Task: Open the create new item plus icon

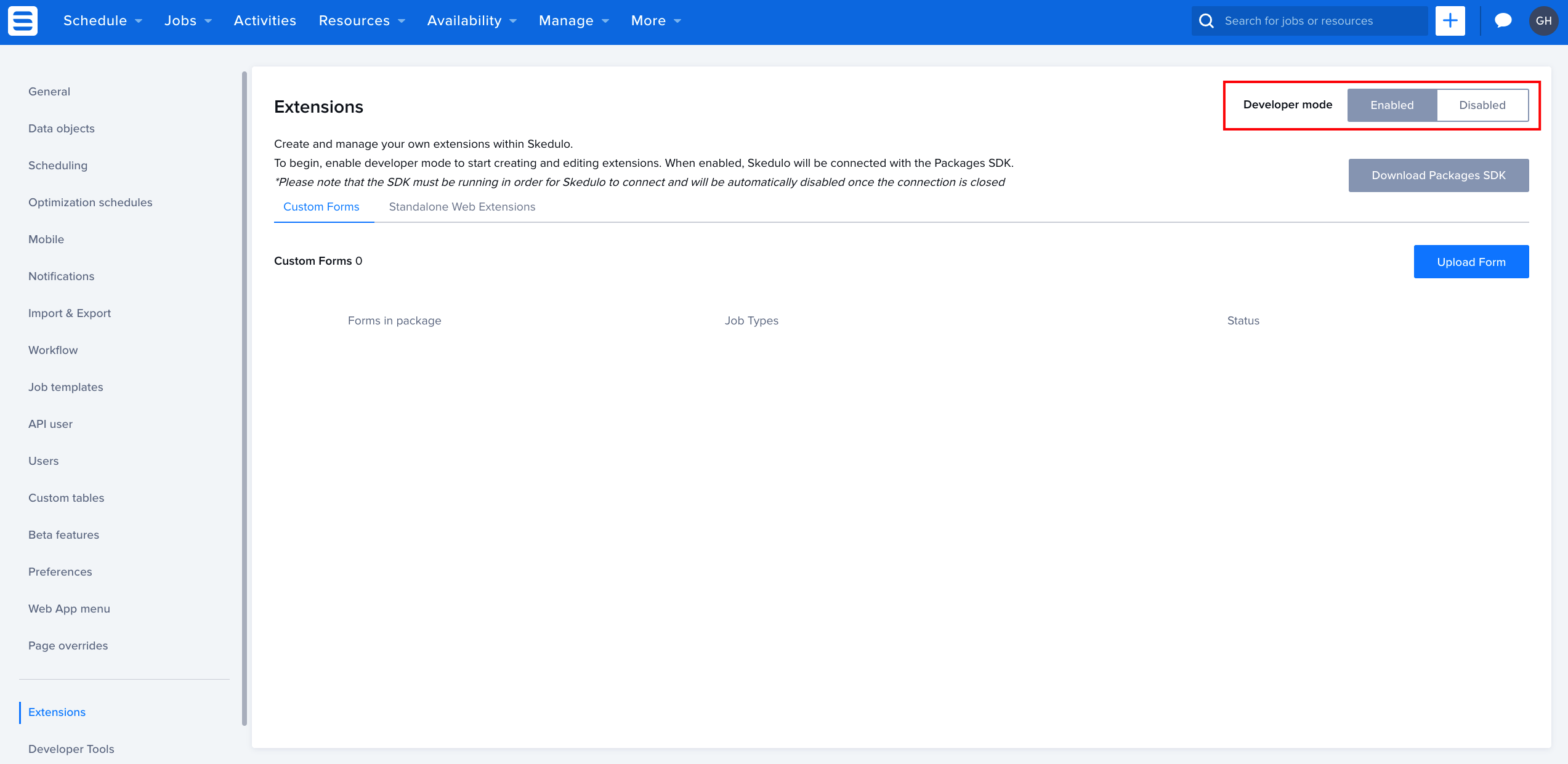Action: pos(1450,20)
